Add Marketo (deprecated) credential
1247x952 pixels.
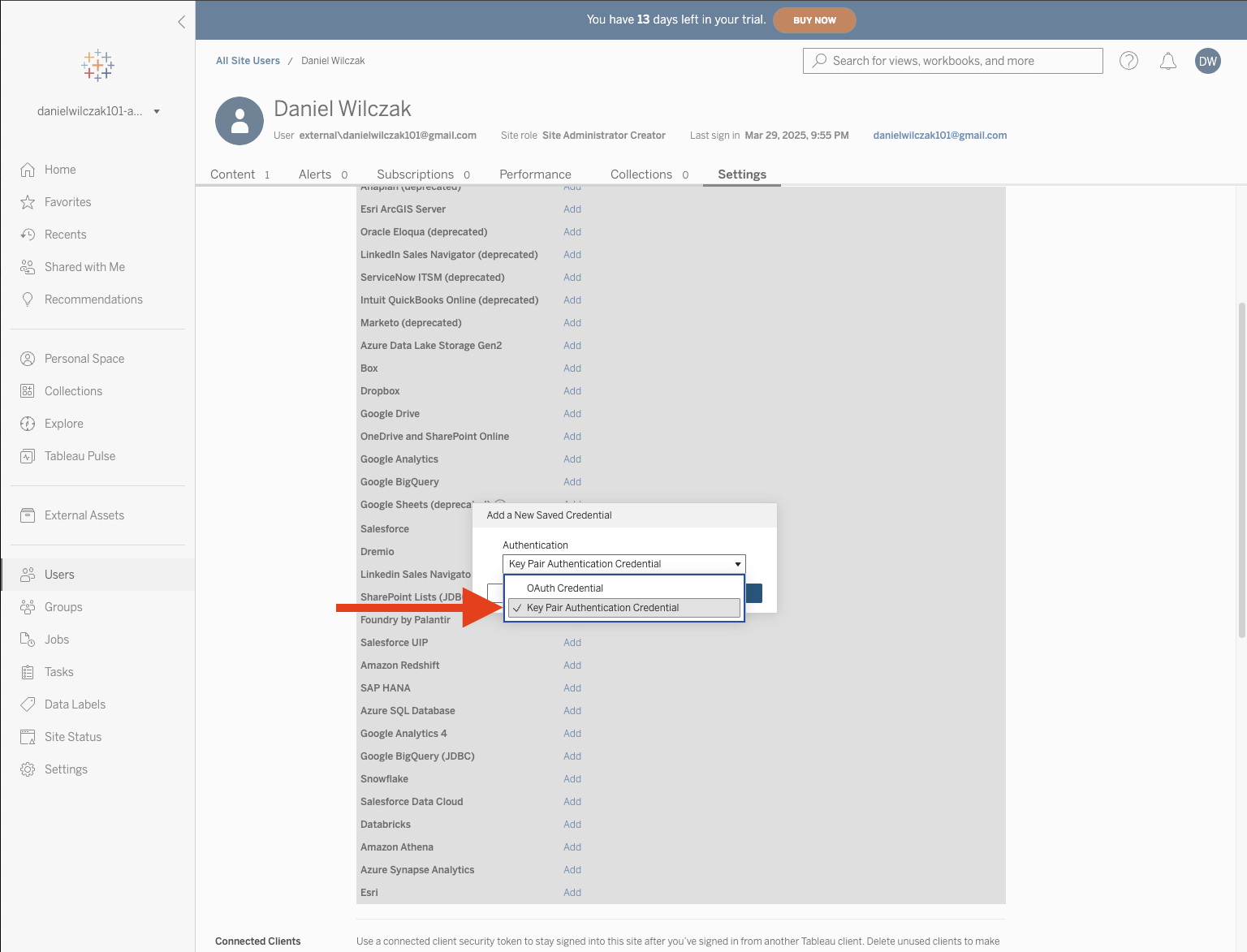click(x=572, y=323)
